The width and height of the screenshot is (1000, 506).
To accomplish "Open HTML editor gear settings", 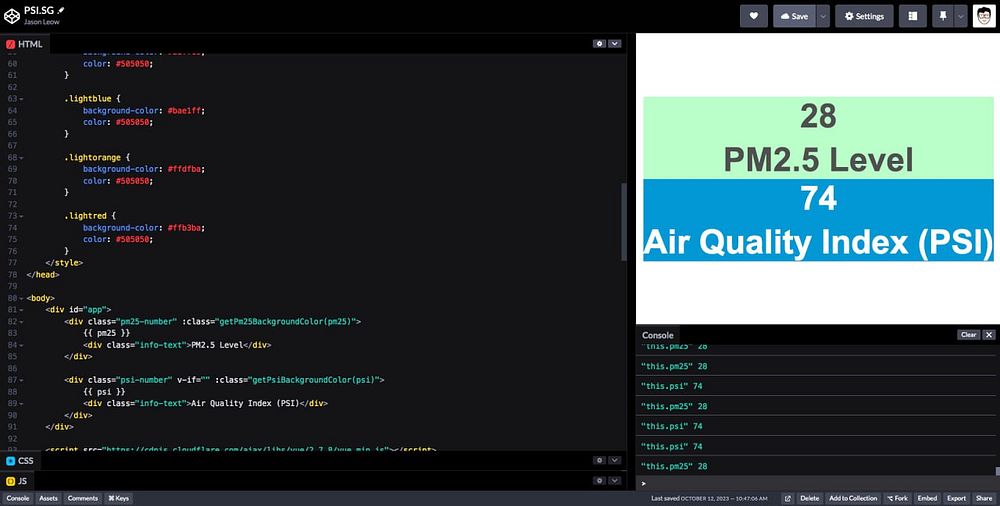I will coord(599,44).
